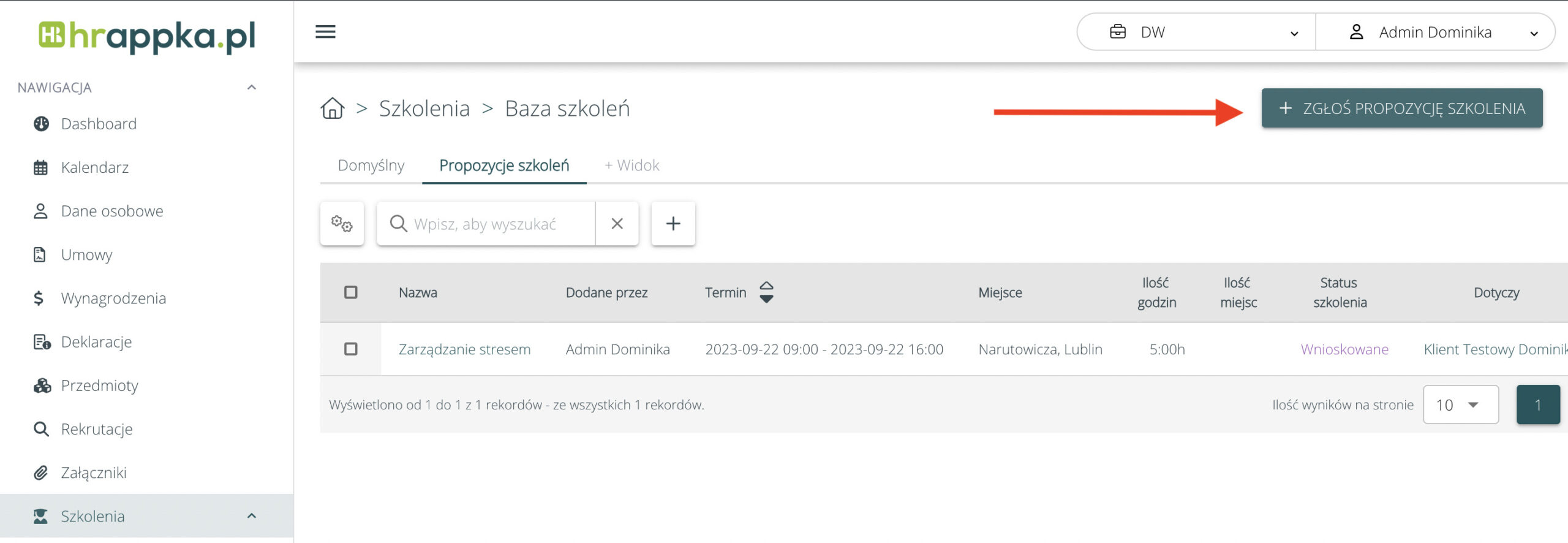This screenshot has height=543, width=1568.
Task: Open the Zarządzanie stresem training link
Action: pos(464,349)
